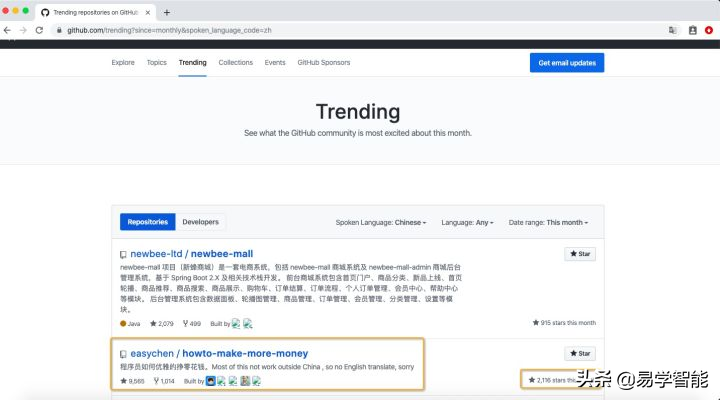Star the howto-make-more-money repository
This screenshot has width=720, height=400.
pyautogui.click(x=580, y=353)
